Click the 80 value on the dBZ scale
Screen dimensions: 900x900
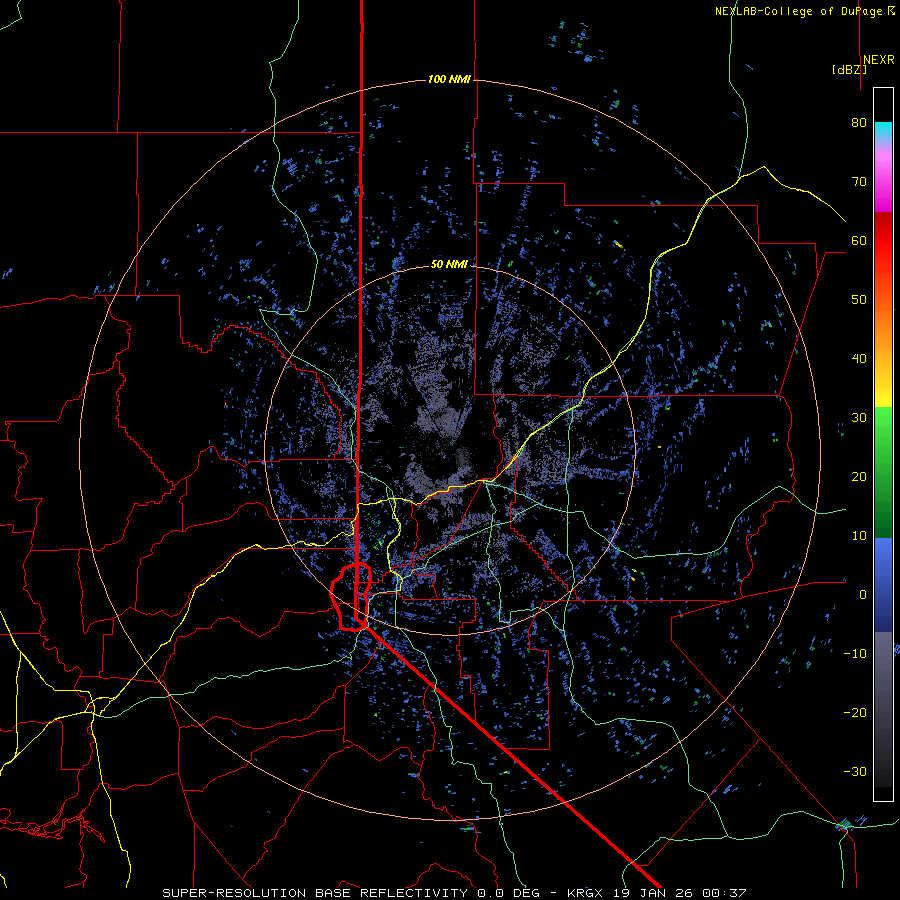(x=859, y=122)
